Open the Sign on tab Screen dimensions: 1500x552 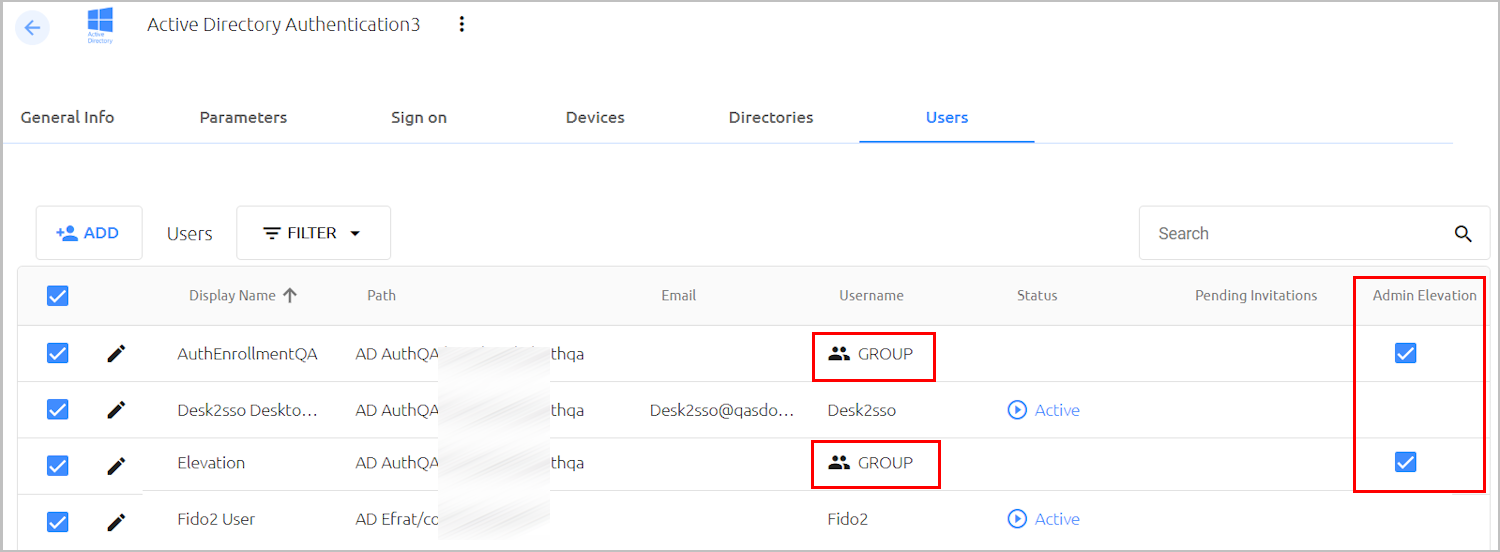(x=419, y=118)
